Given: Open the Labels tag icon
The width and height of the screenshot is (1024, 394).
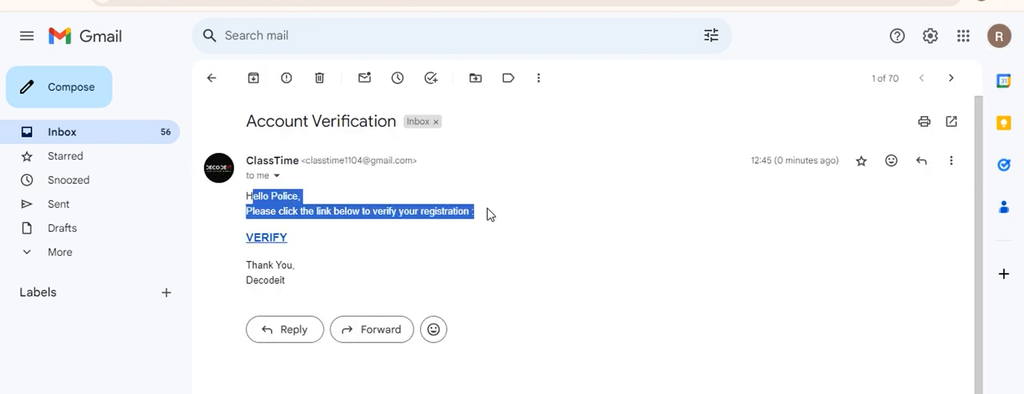Looking at the screenshot, I should tap(508, 78).
